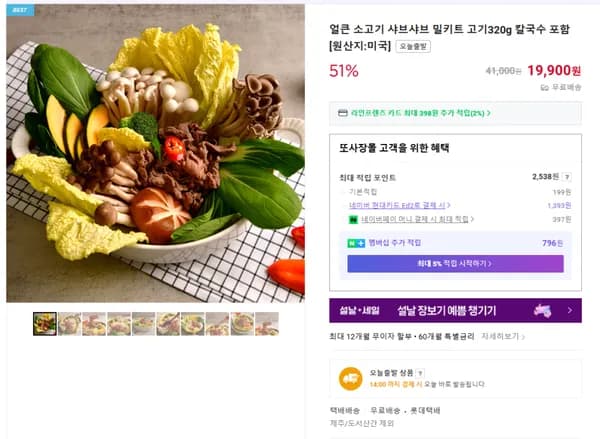Click the delivery scooter icon on 설날 banner
The height and width of the screenshot is (439, 600).
tap(544, 310)
